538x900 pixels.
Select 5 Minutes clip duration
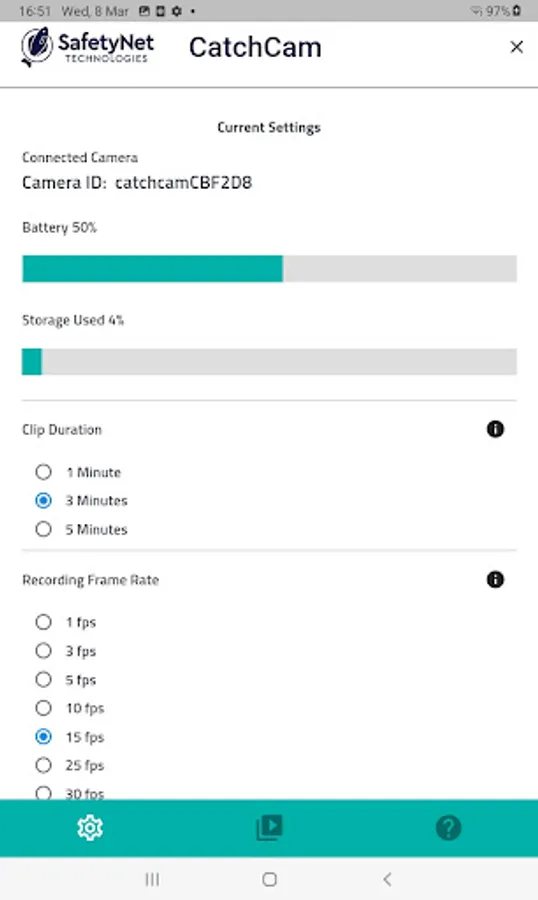tap(82, 529)
